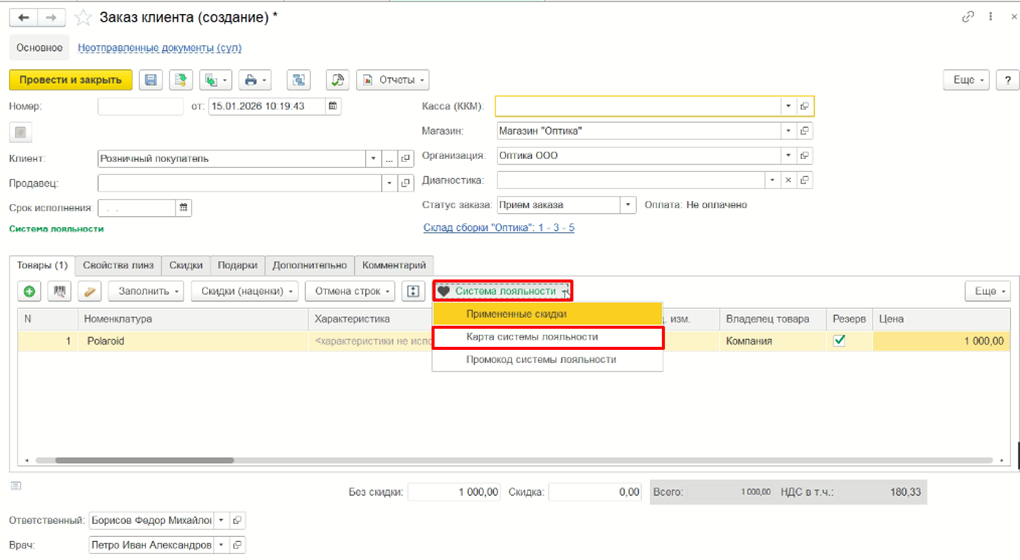Open Неотправленные документы (сул) link
Screen dimensions: 1020x560
[x=159, y=48]
